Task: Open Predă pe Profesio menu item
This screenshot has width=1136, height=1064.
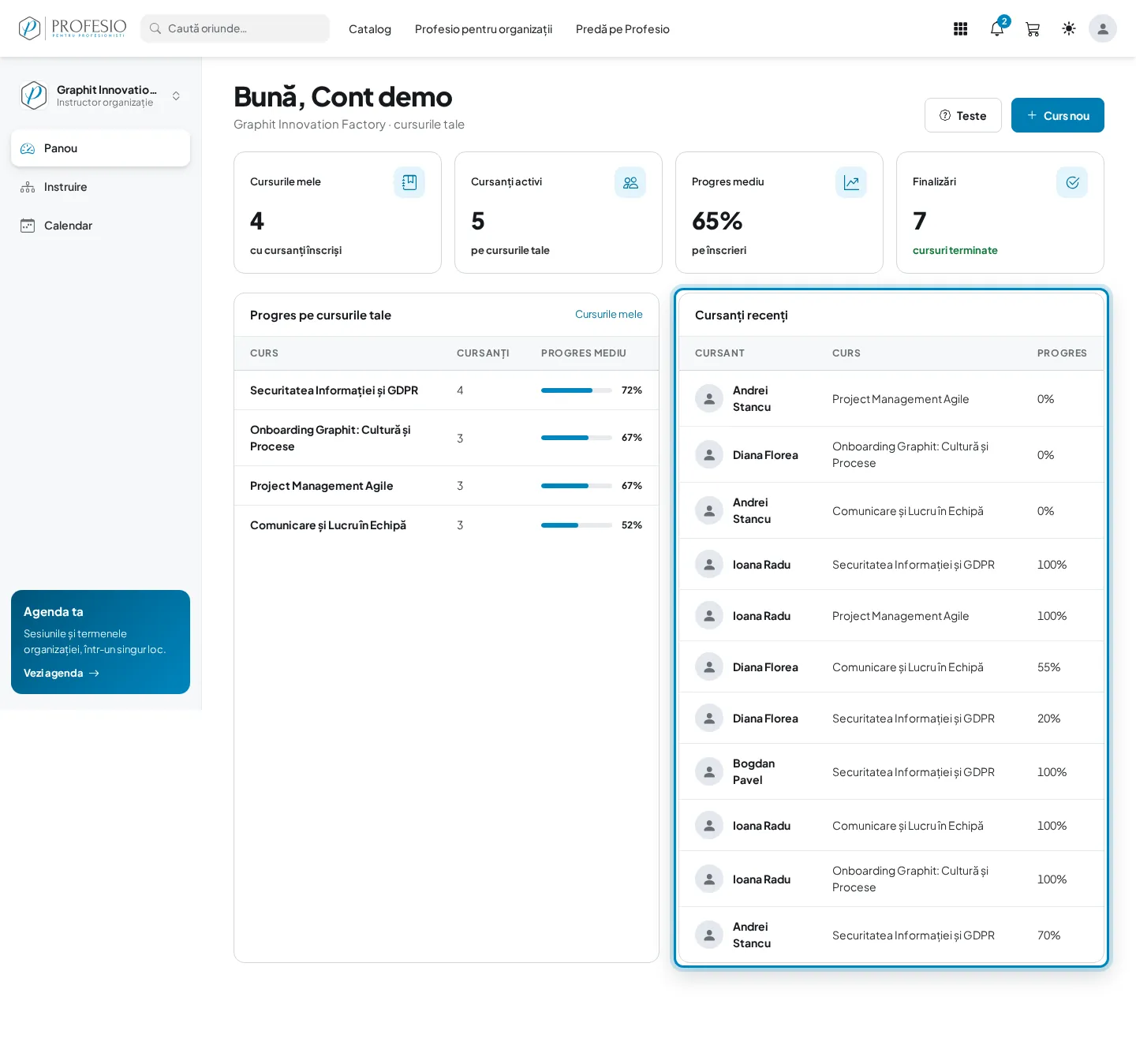Action: click(622, 29)
